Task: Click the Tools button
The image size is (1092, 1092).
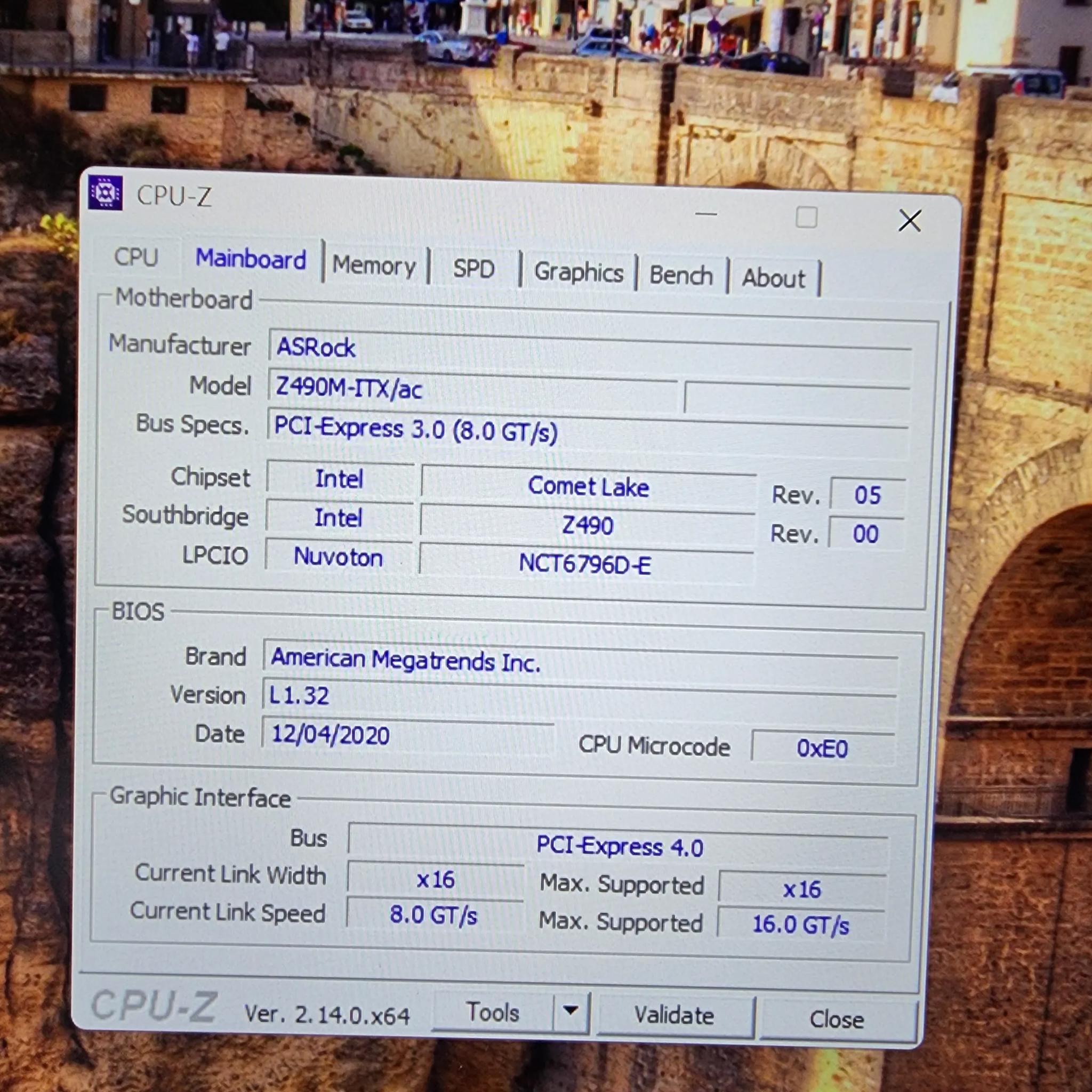Action: tap(492, 1013)
